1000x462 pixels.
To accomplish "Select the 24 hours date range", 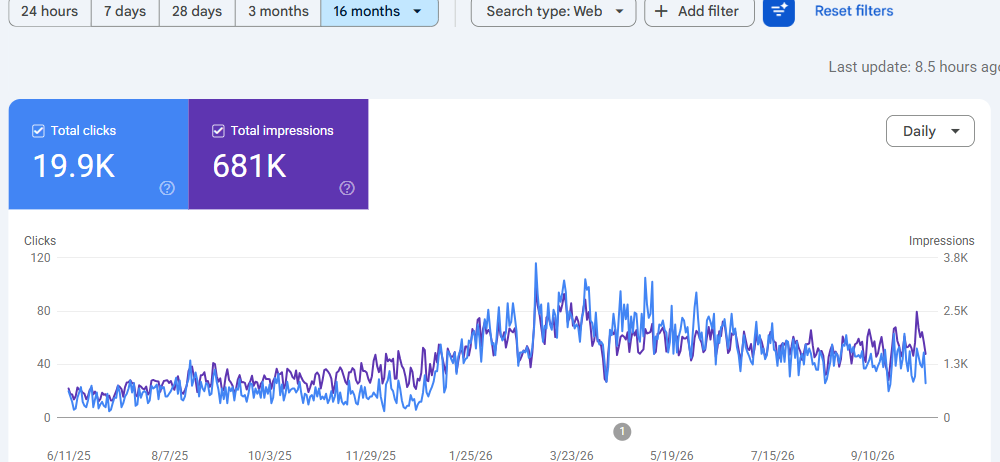I will [x=50, y=11].
